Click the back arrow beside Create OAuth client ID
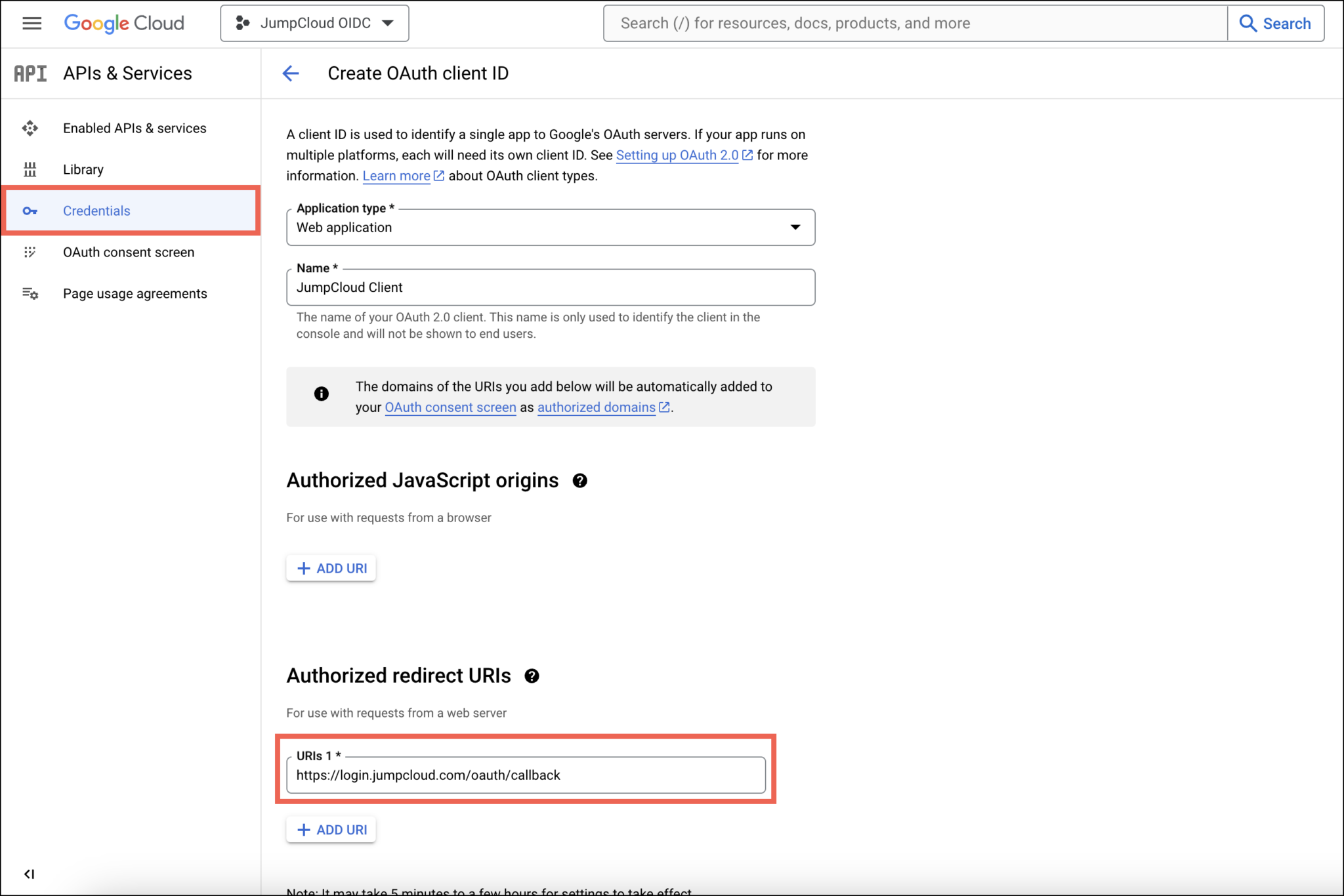 pos(291,73)
